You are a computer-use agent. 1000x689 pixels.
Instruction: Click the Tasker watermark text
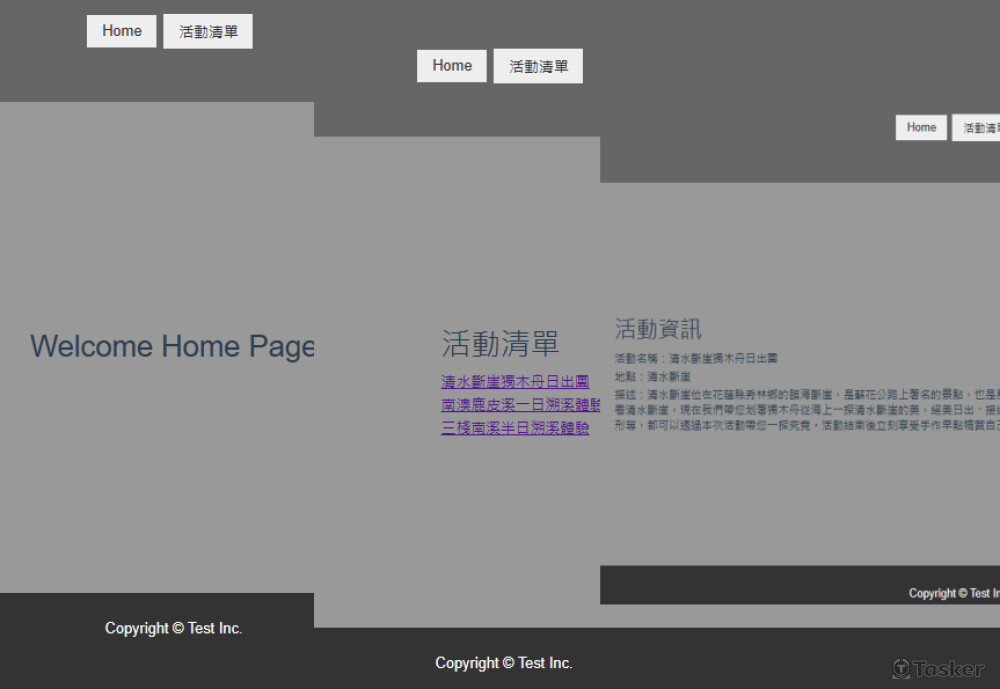(949, 668)
